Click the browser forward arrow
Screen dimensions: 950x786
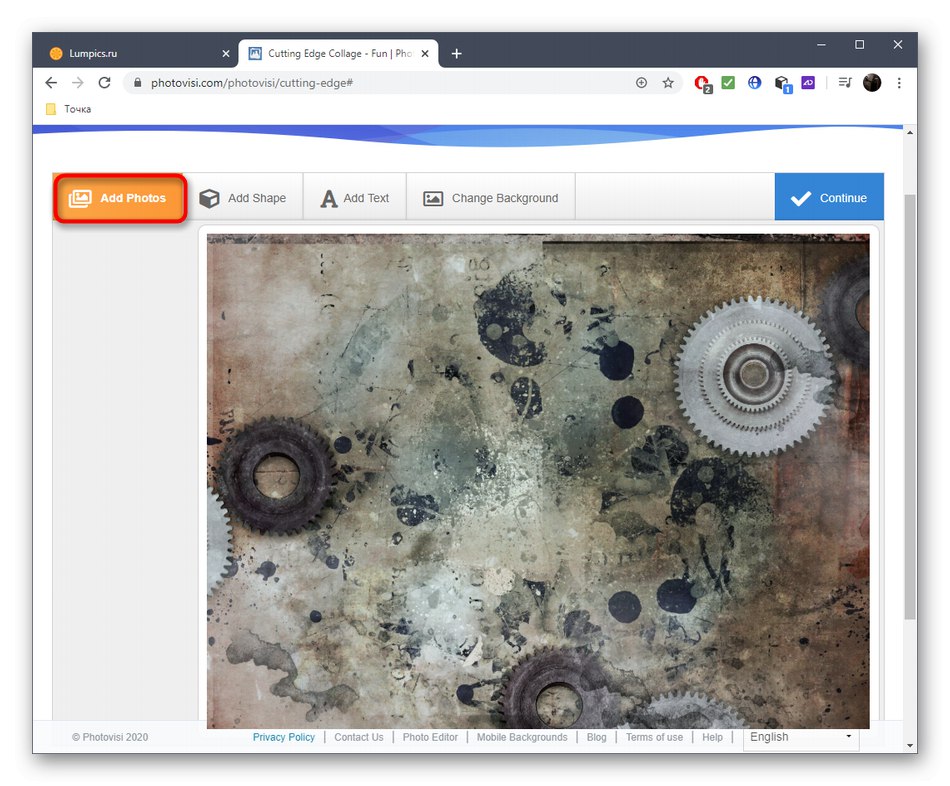click(x=78, y=82)
